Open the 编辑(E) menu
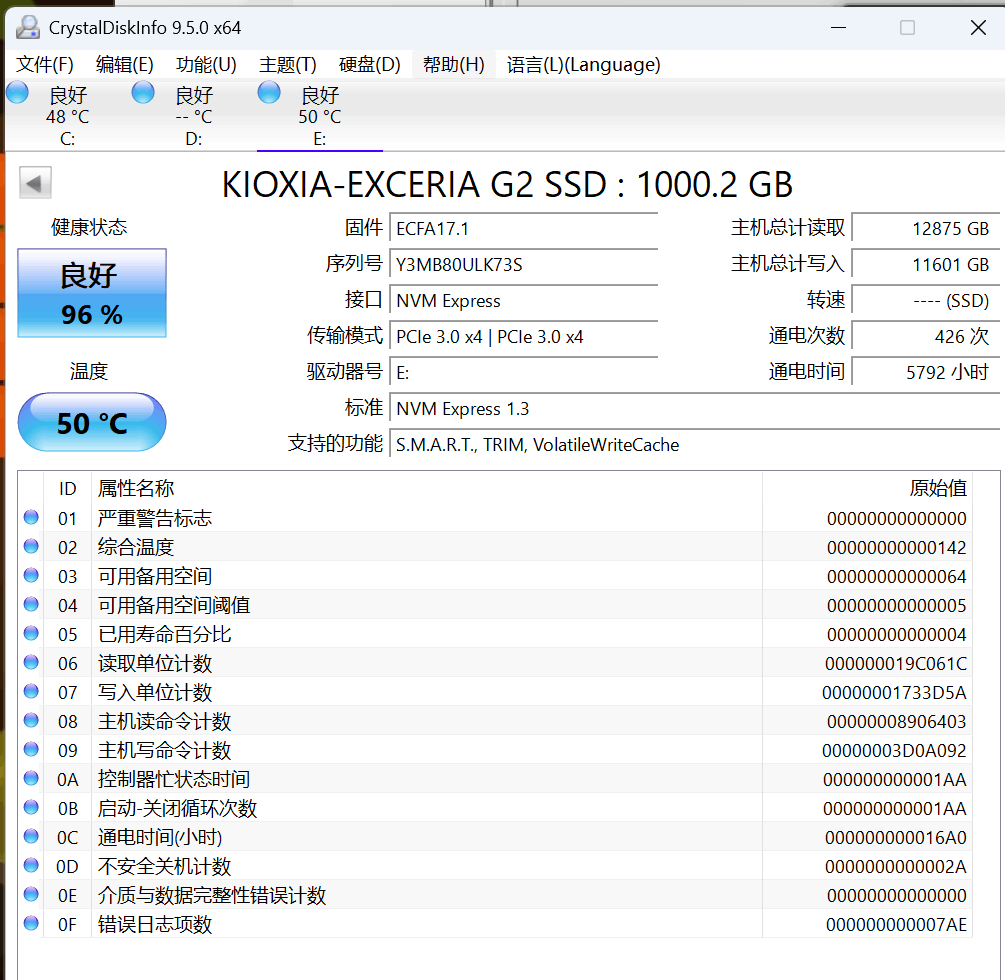This screenshot has width=1005, height=980. point(124,65)
